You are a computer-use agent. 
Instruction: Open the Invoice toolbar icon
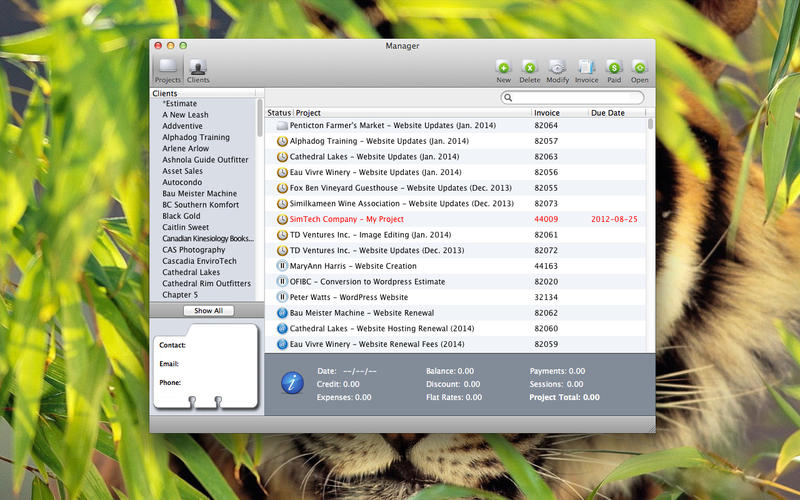coord(586,67)
